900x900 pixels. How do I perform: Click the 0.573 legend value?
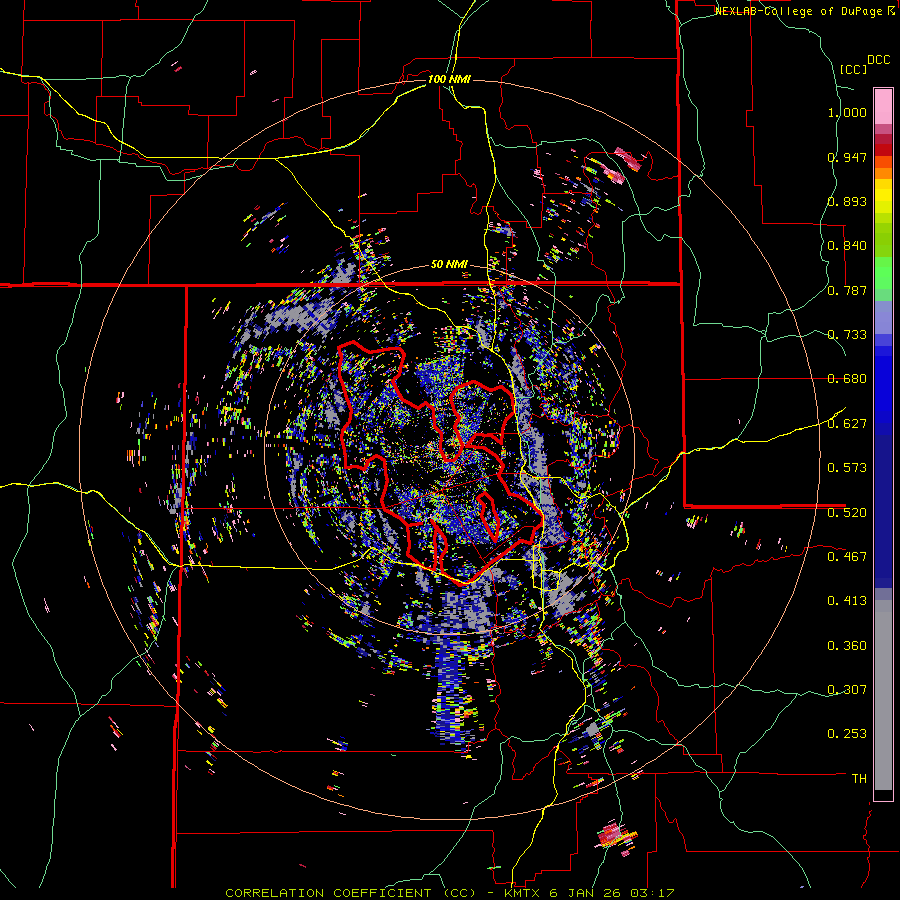(x=847, y=468)
